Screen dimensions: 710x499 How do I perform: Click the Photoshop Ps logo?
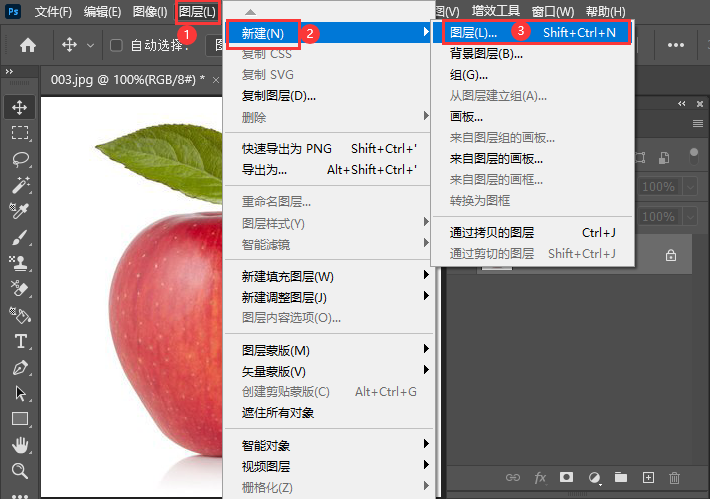[13, 11]
